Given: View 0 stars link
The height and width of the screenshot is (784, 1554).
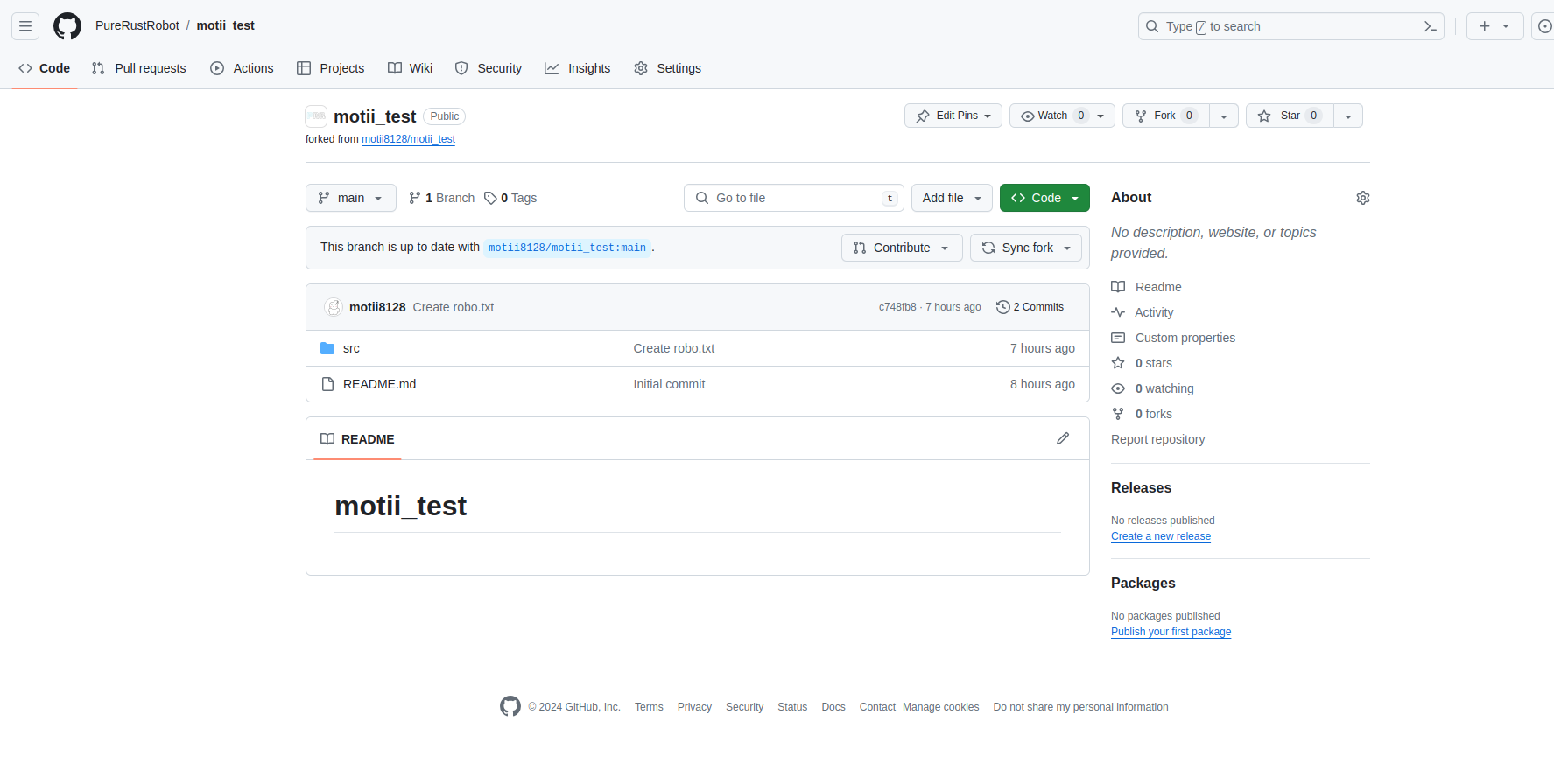Looking at the screenshot, I should coord(1154,363).
